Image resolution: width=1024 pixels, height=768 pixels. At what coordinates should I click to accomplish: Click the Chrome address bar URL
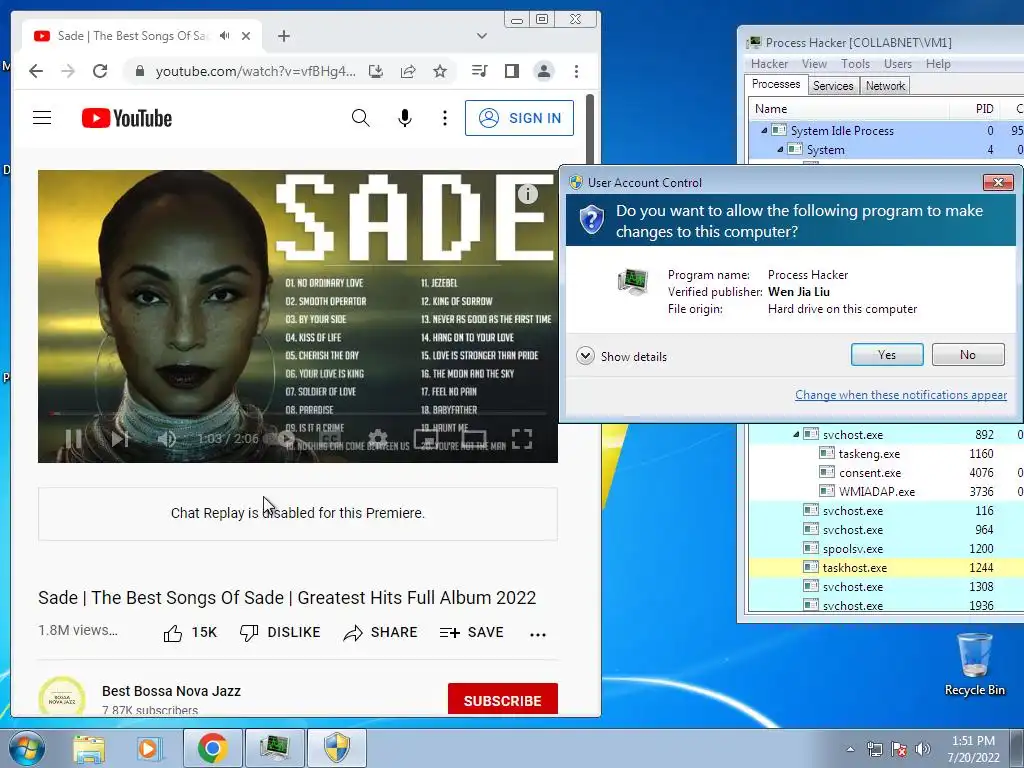pyautogui.click(x=255, y=71)
